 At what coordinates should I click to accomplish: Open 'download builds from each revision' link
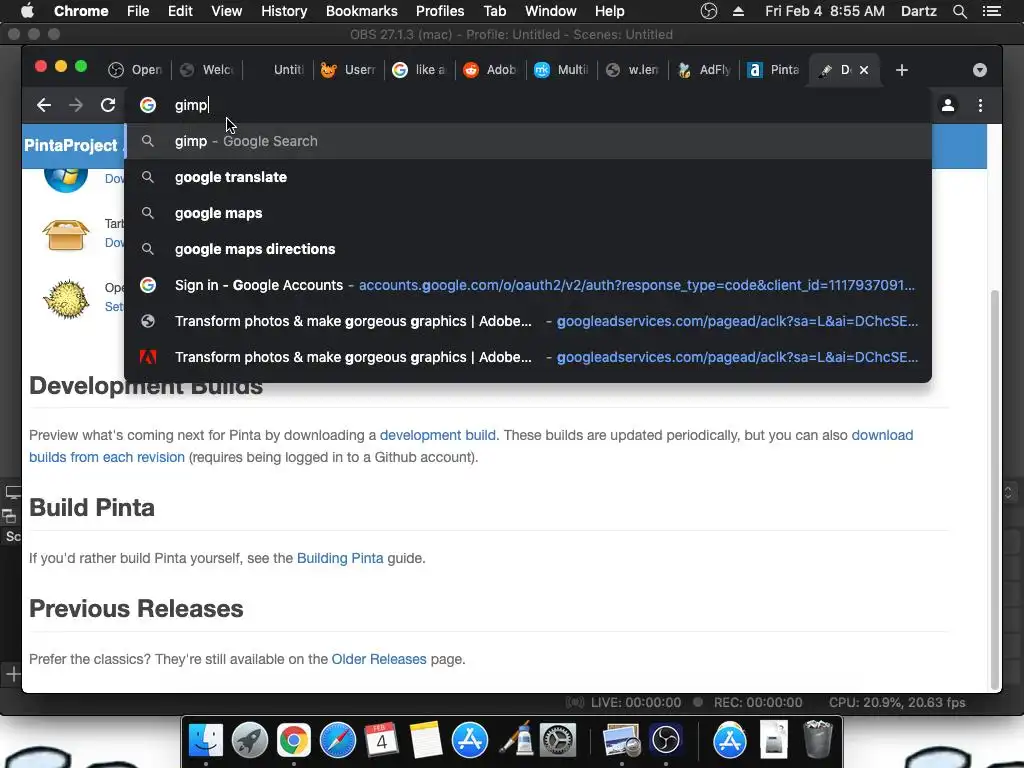471,446
